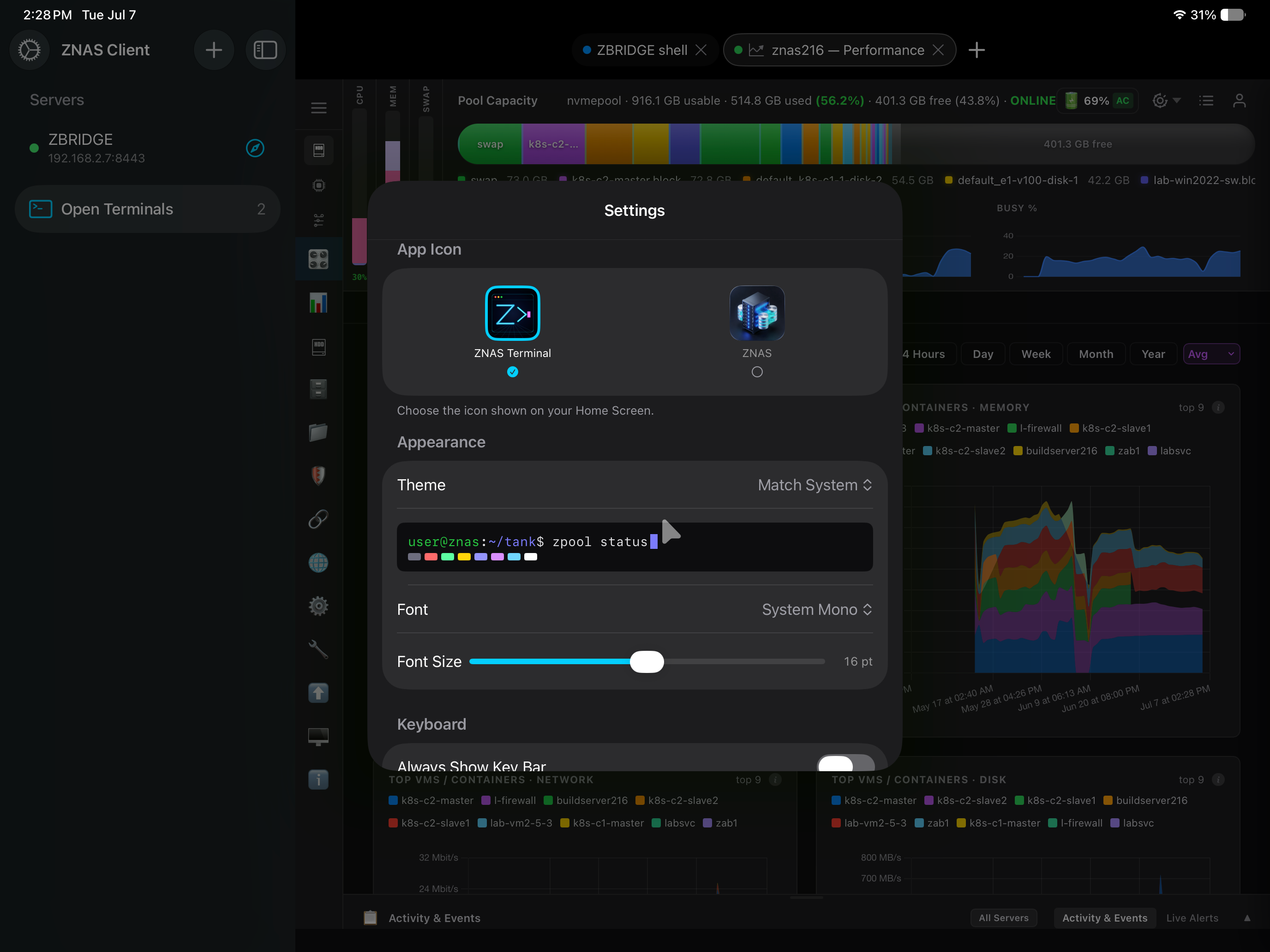Click terminal preview zpool status box

click(635, 547)
